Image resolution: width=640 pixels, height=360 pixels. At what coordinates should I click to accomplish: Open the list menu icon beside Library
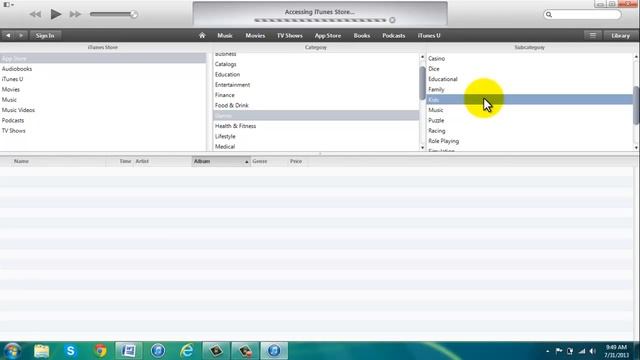pos(593,36)
